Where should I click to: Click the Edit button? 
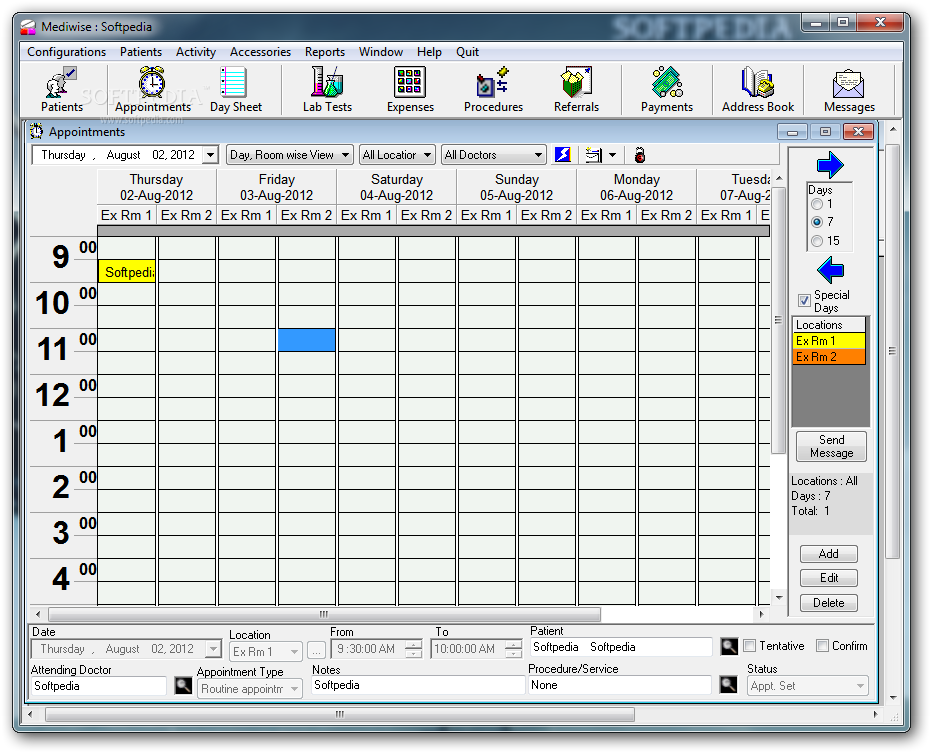click(828, 578)
